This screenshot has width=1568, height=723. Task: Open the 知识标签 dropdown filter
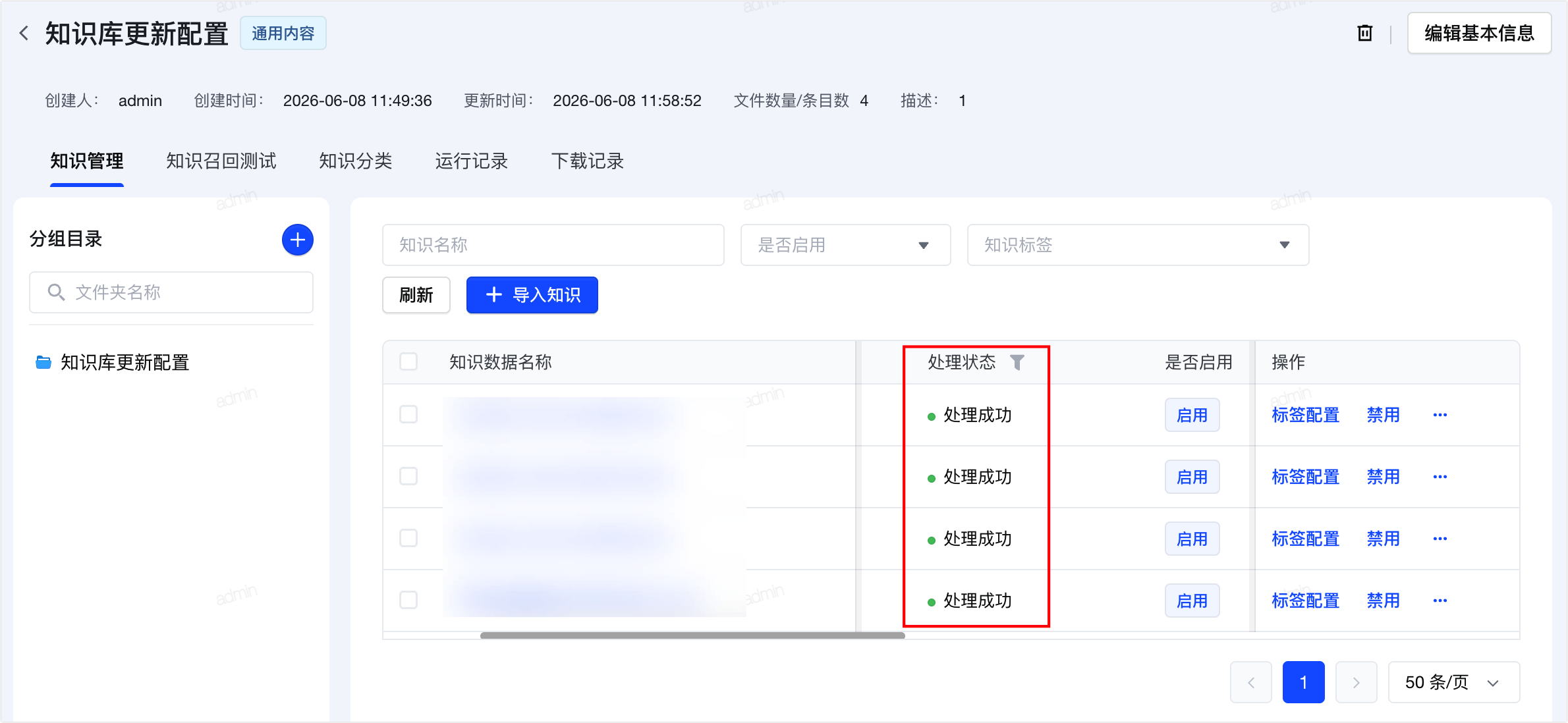1138,245
